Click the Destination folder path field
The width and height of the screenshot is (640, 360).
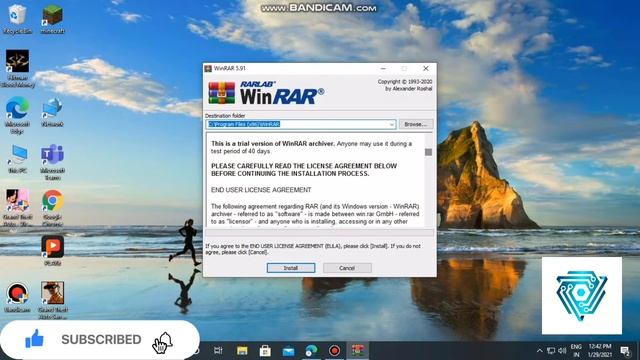301,124
